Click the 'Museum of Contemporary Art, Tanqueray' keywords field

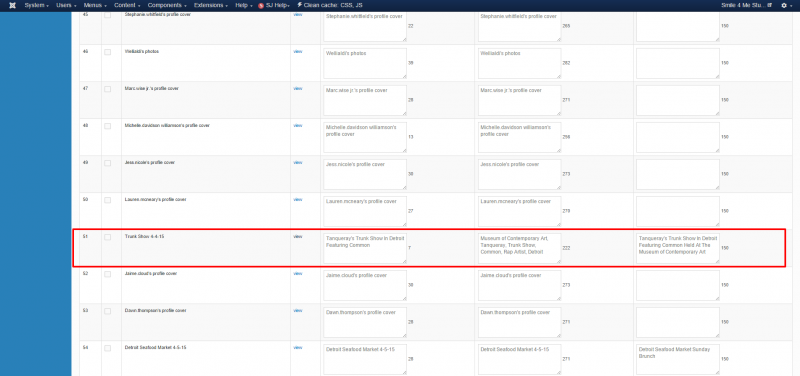[x=520, y=248]
